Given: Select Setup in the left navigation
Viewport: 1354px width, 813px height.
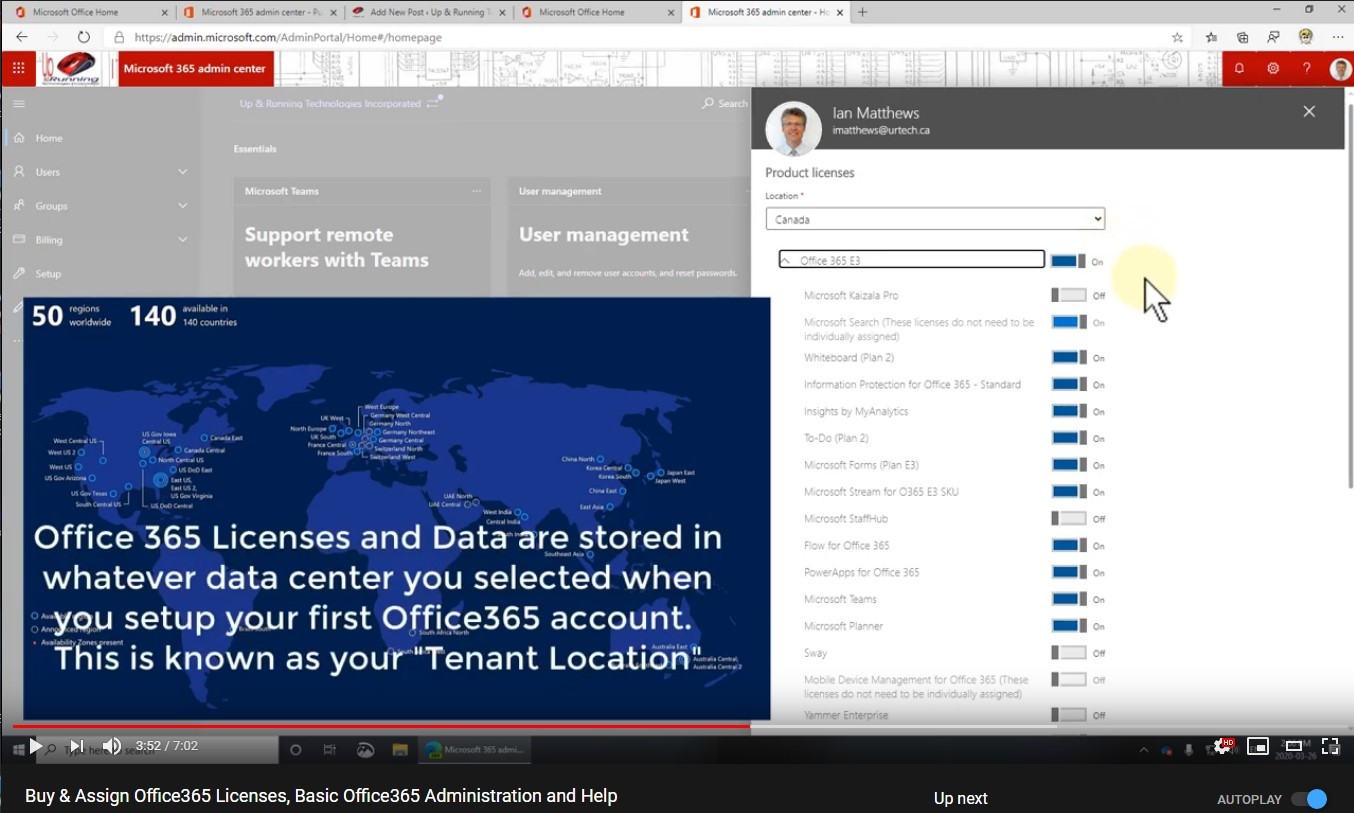Looking at the screenshot, I should [48, 274].
